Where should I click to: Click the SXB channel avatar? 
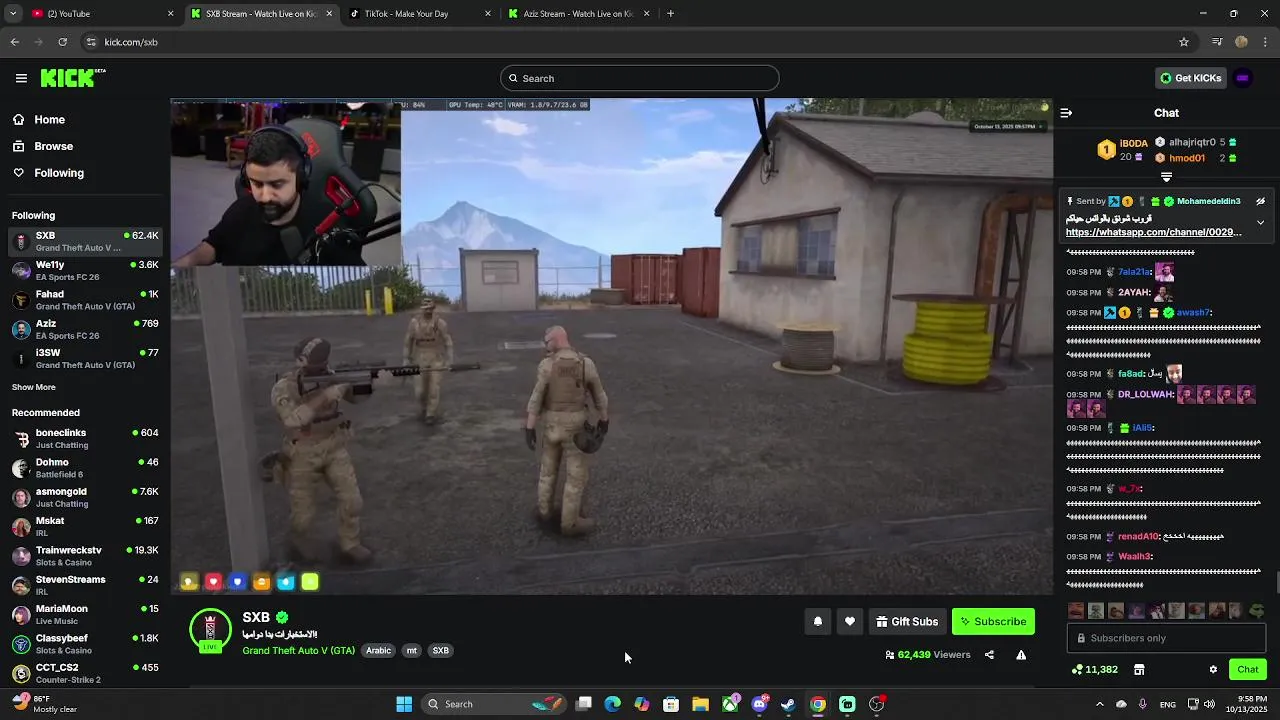210,631
